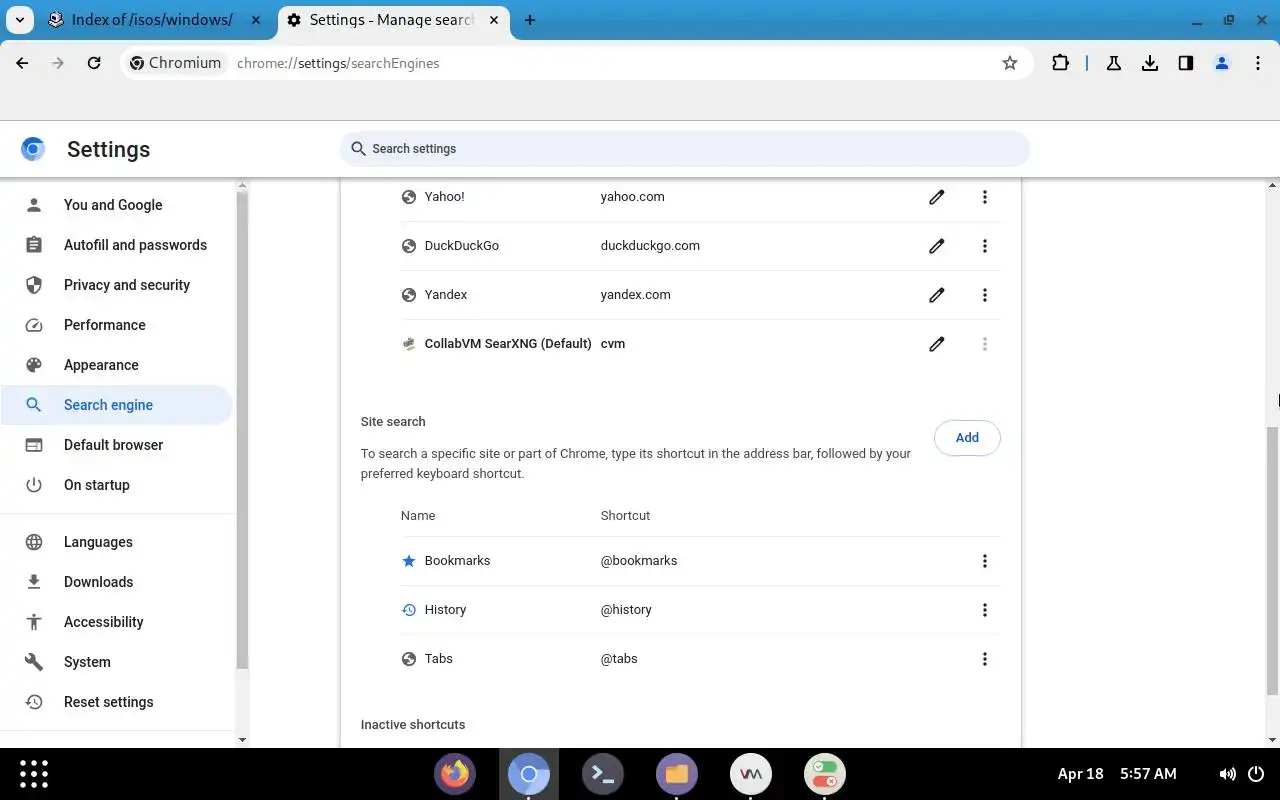Screen dimensions: 1280x800
Task: Click the Add site search button
Action: [967, 437]
